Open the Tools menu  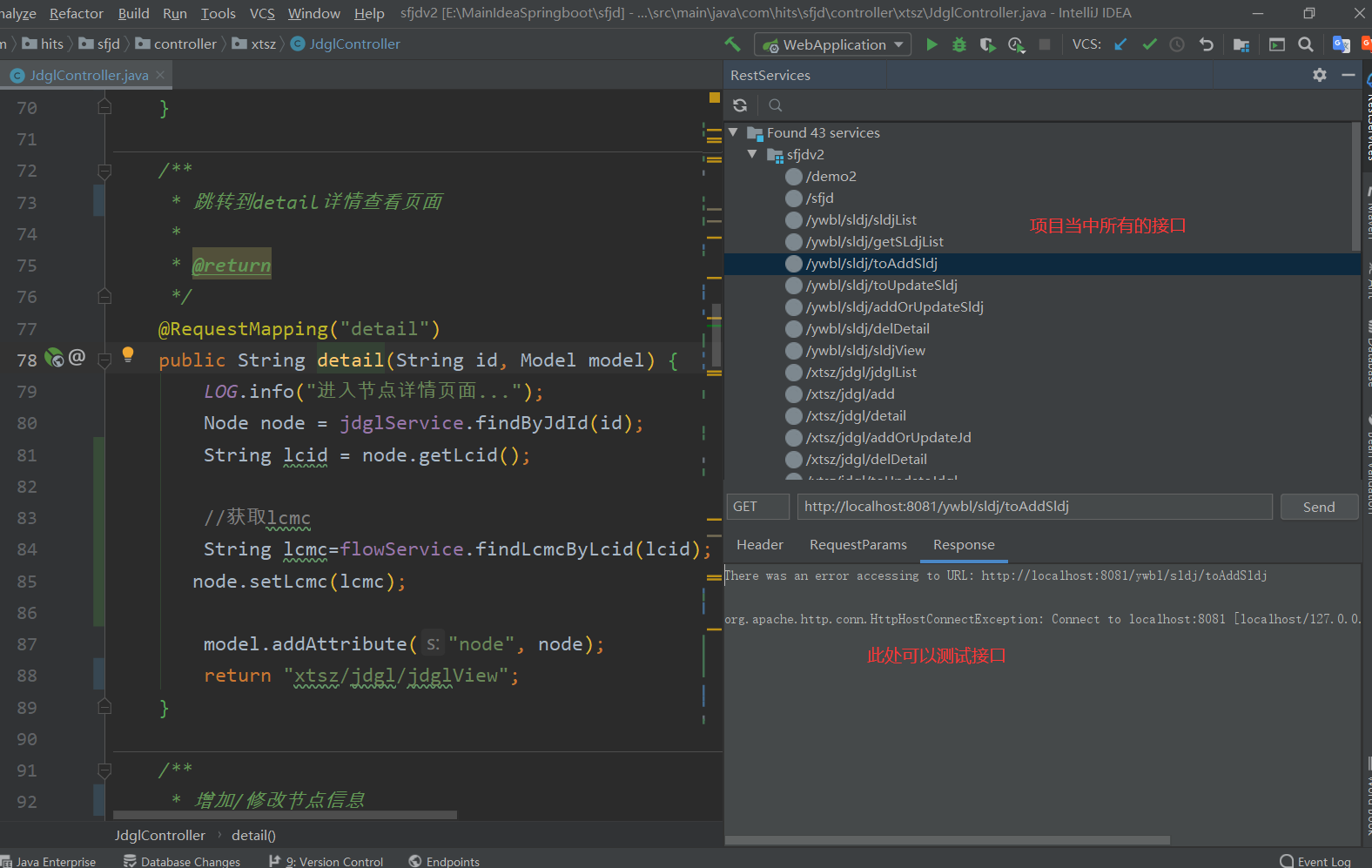pyautogui.click(x=219, y=13)
